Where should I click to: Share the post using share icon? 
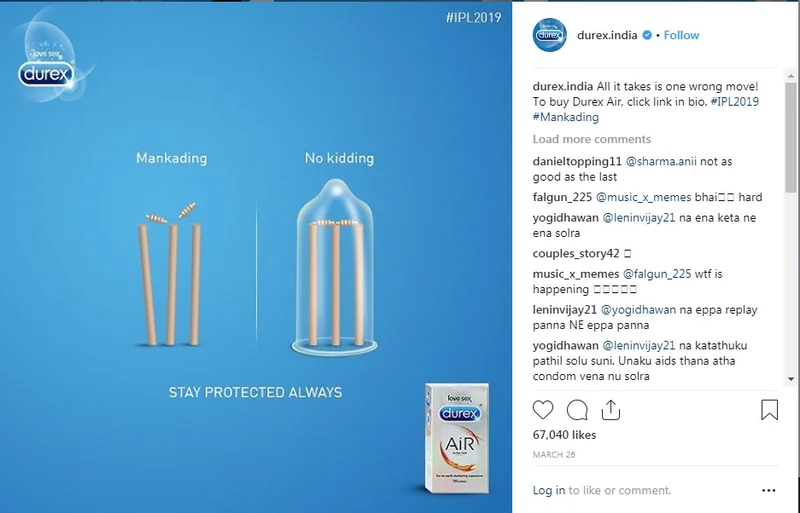pyautogui.click(x=611, y=409)
